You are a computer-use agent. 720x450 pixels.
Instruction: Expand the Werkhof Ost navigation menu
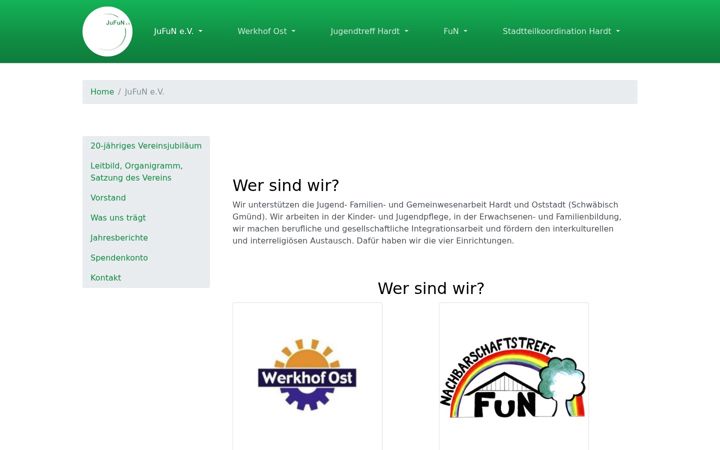pyautogui.click(x=266, y=31)
